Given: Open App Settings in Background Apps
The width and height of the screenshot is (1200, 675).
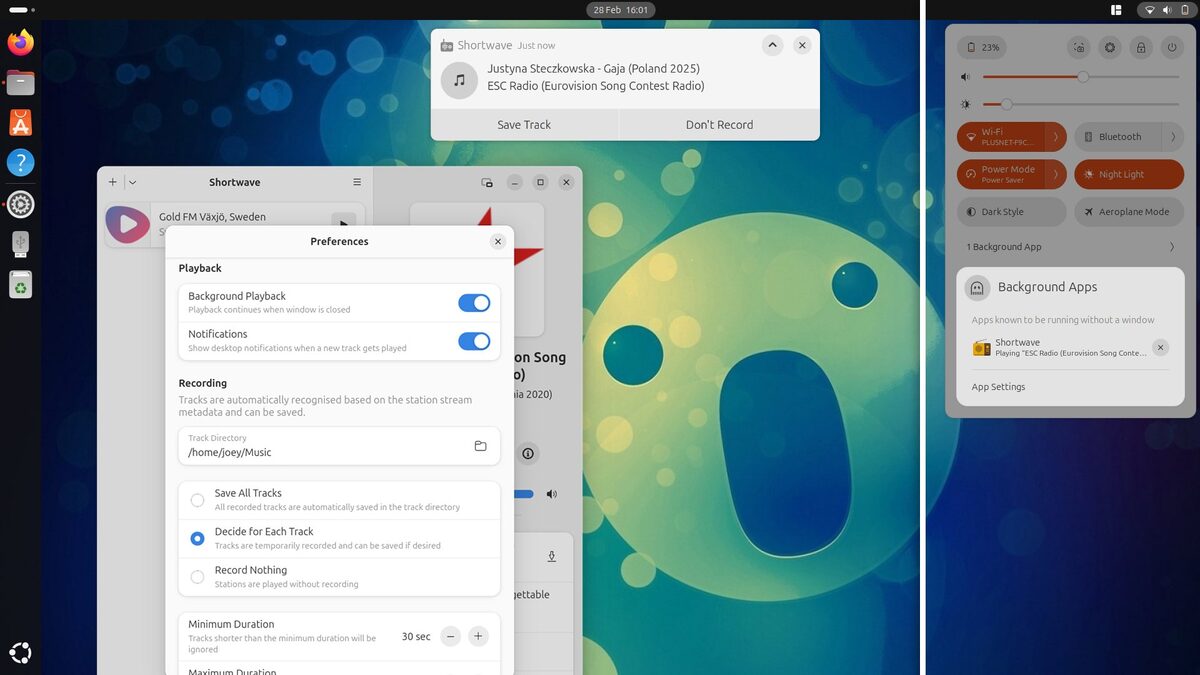Looking at the screenshot, I should coord(998,387).
